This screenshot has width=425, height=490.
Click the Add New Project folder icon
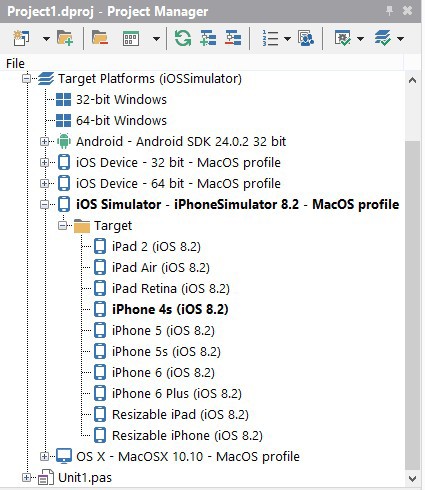(x=65, y=38)
